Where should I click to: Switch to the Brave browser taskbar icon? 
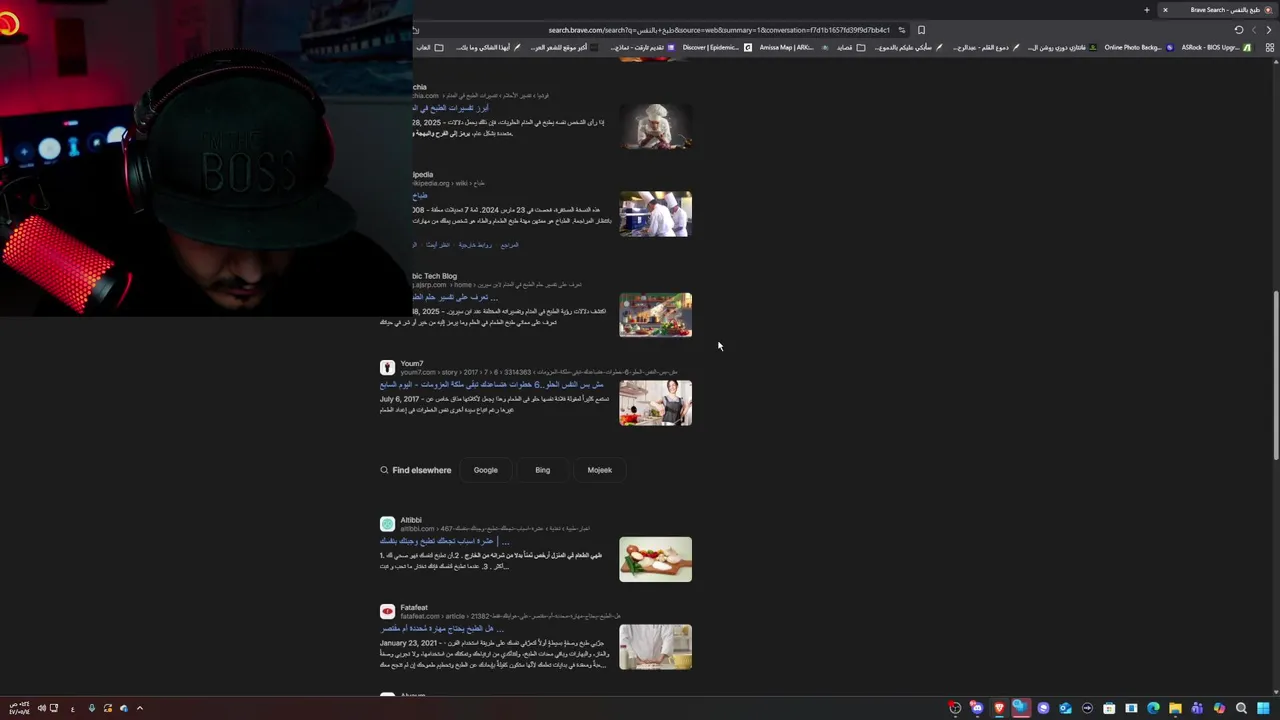(x=999, y=708)
